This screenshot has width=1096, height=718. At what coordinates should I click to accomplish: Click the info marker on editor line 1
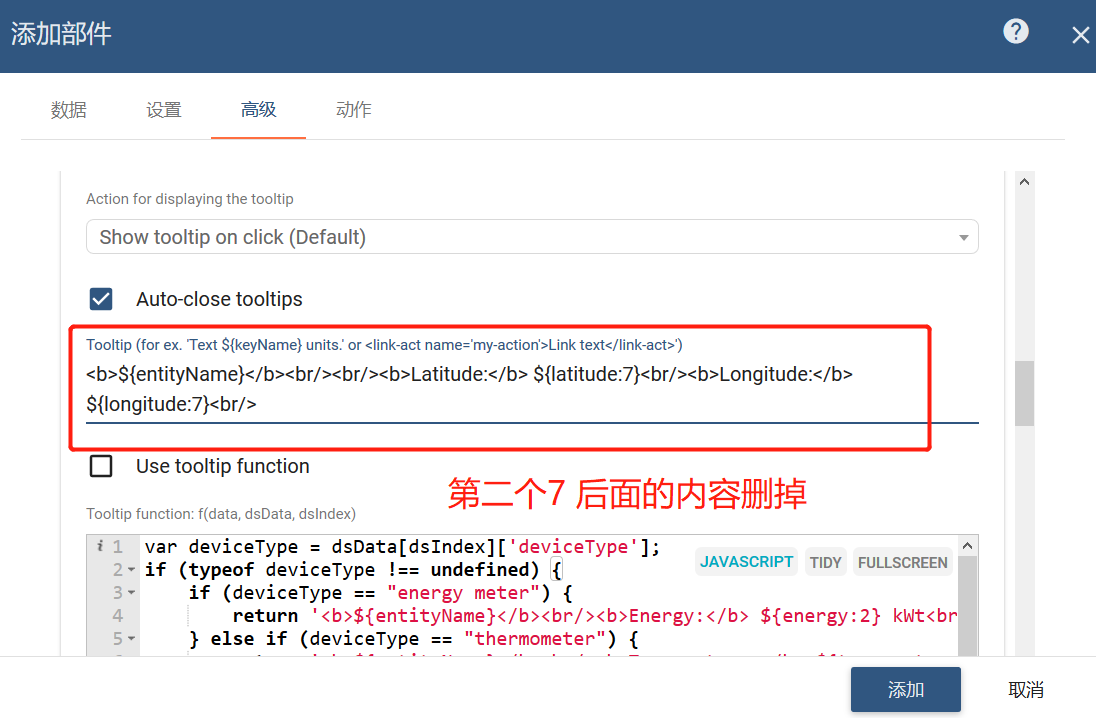pos(100,546)
